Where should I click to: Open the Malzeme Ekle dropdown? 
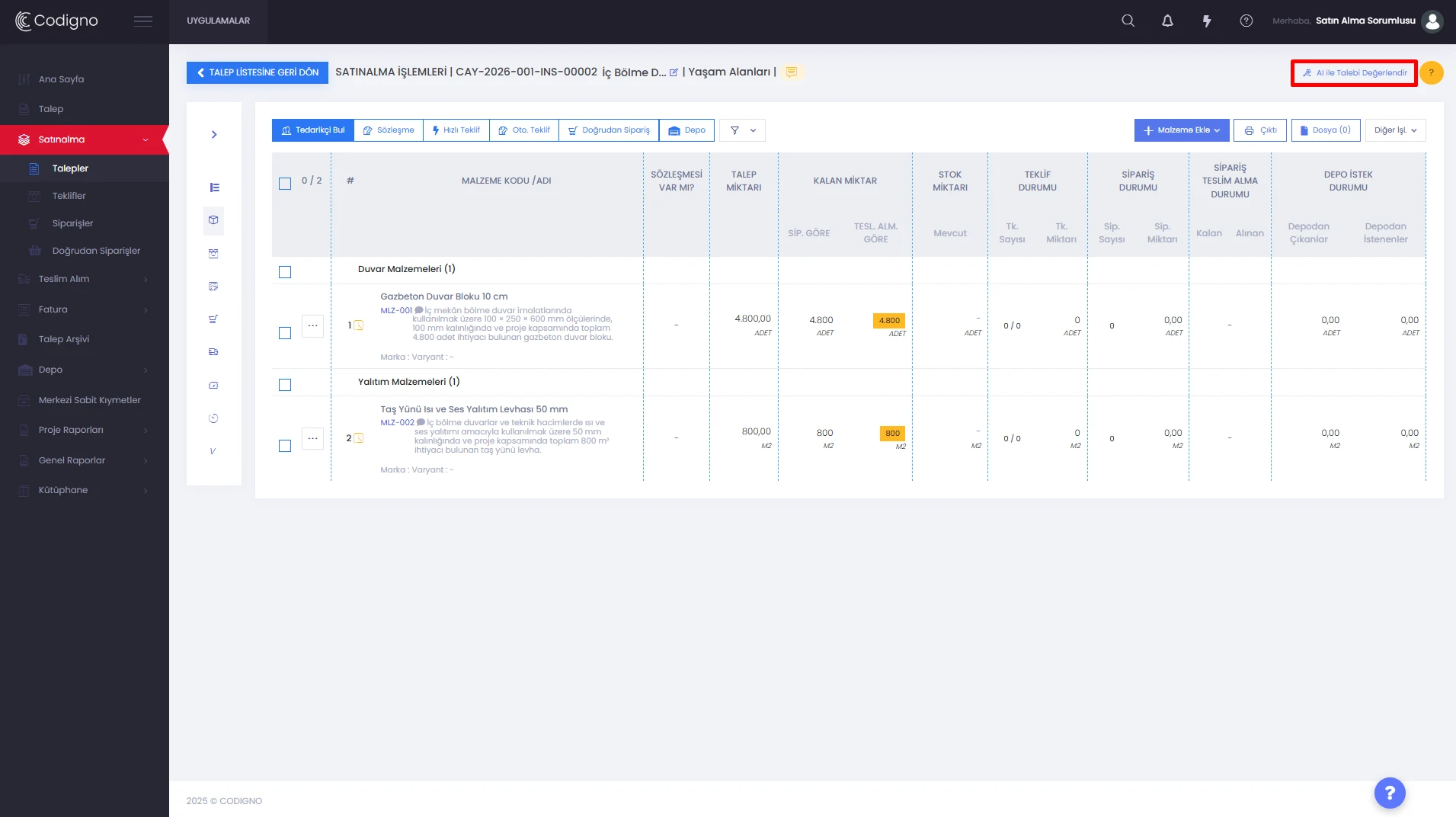point(1182,130)
